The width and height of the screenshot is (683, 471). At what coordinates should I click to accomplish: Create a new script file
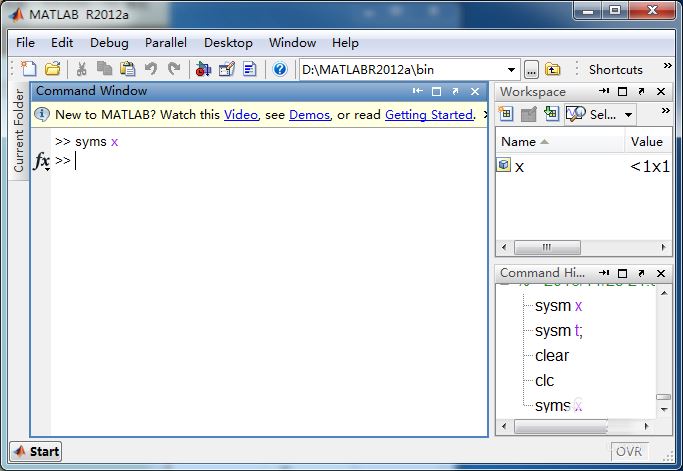(29, 69)
